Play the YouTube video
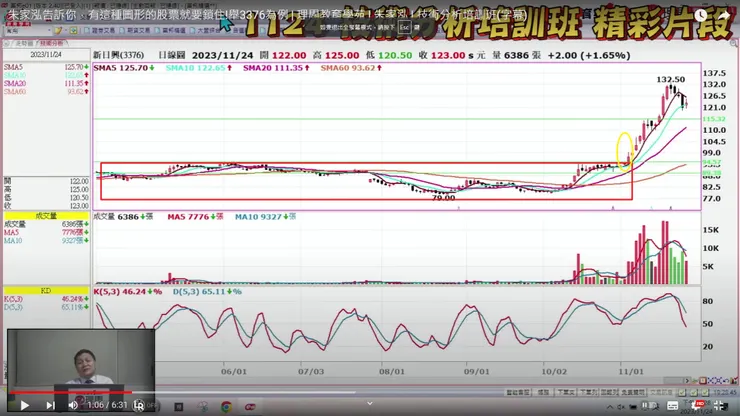Viewport: 740px width, 416px height. [25, 405]
